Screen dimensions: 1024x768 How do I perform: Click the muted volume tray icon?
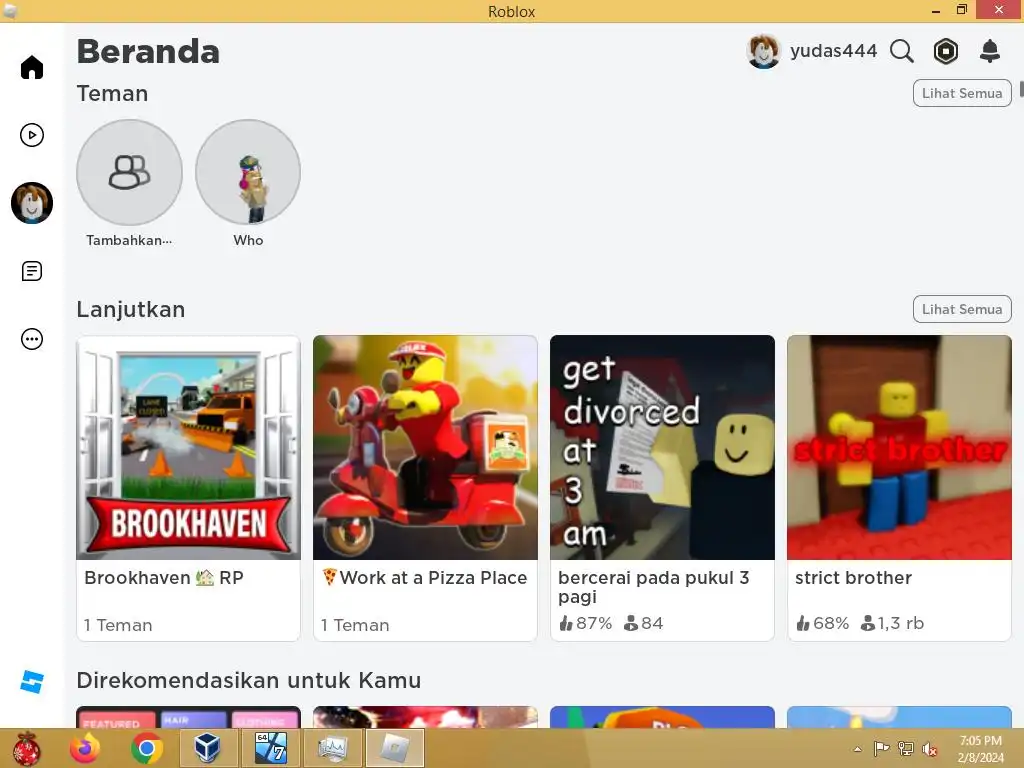point(929,749)
